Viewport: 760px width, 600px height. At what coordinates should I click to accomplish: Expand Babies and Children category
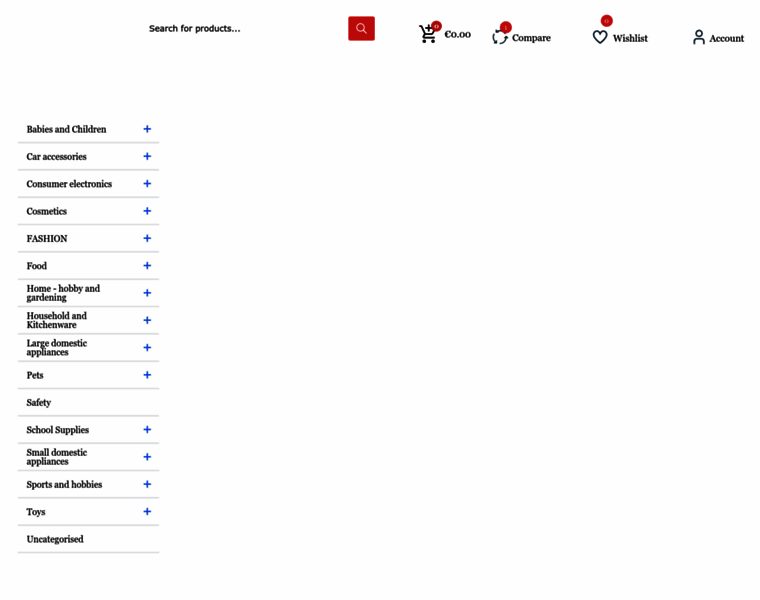tap(147, 129)
